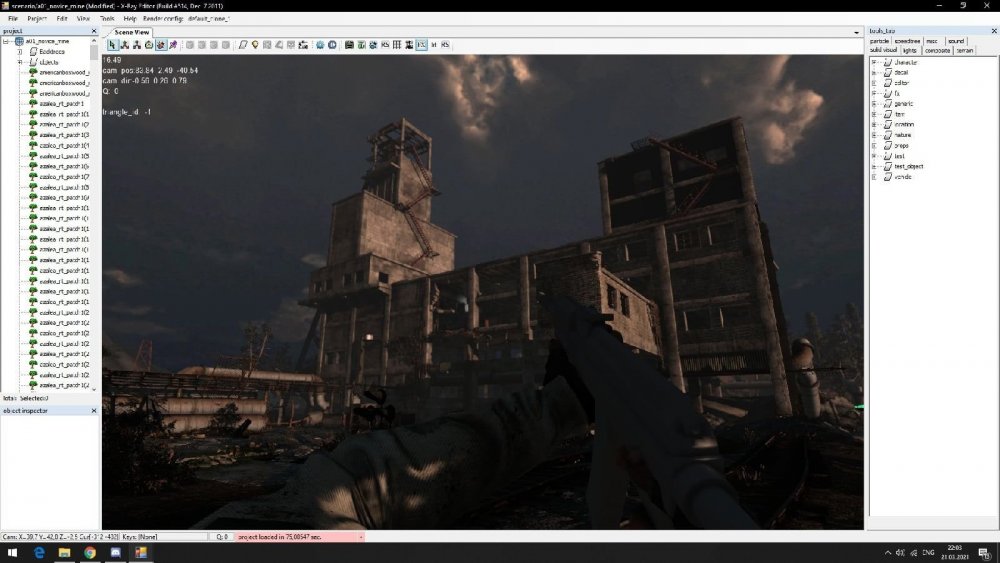Screen dimensions: 1000x563
Task: Open the taskbar clock and date
Action: tap(955, 552)
